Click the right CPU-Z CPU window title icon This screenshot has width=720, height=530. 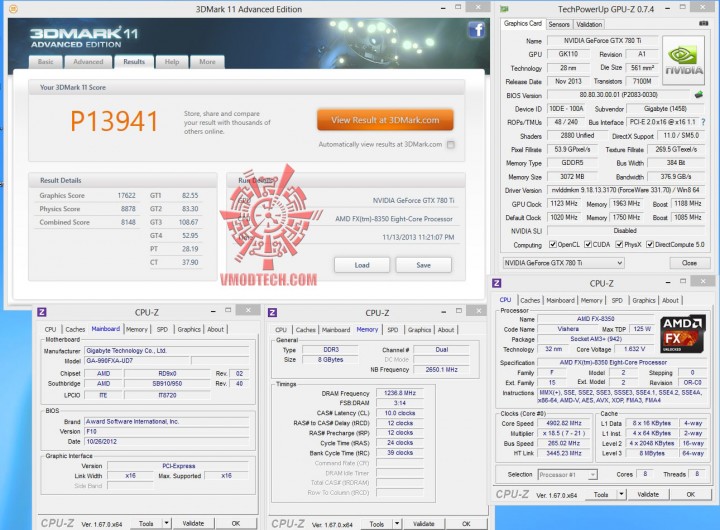click(x=496, y=283)
